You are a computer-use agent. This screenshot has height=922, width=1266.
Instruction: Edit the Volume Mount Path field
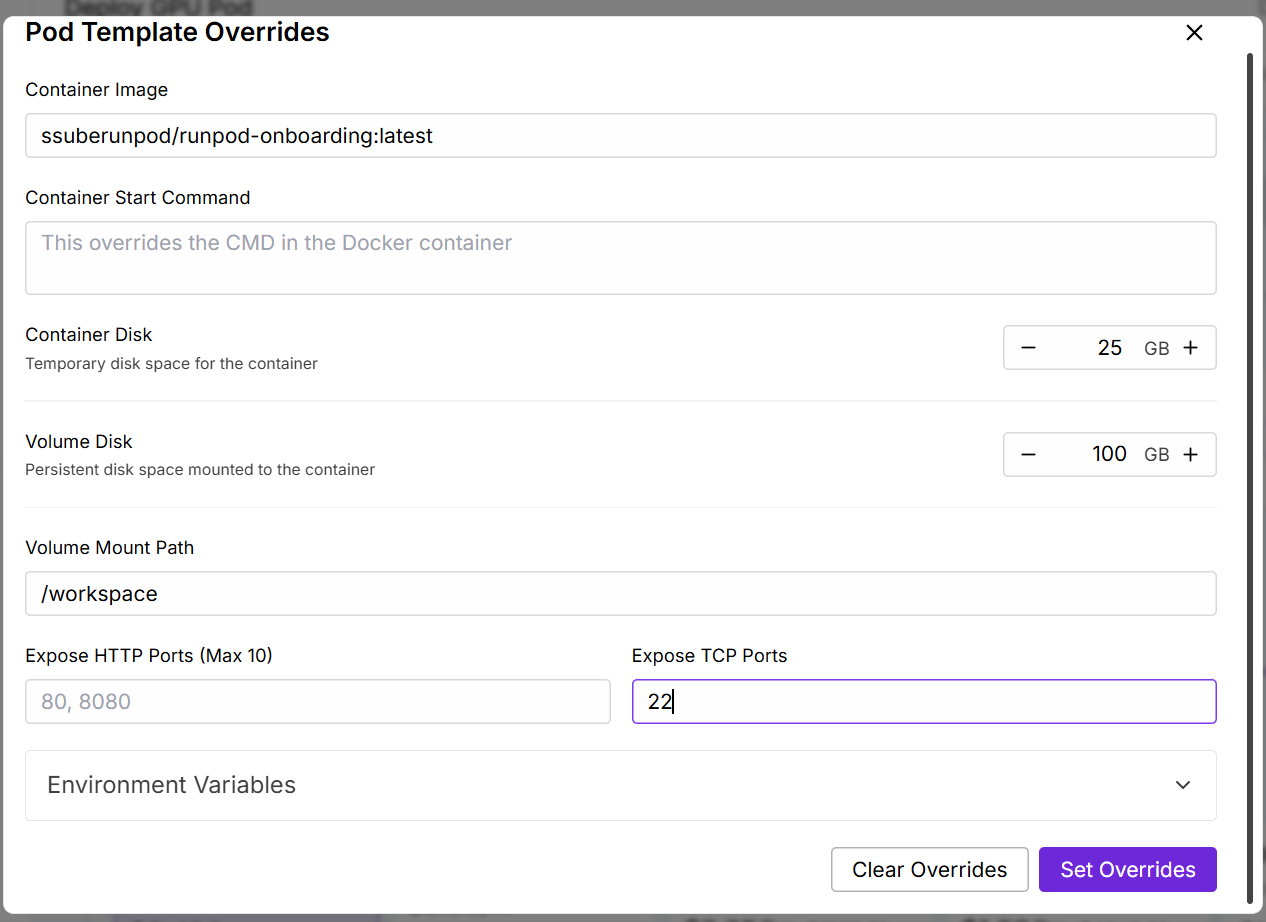coord(620,594)
